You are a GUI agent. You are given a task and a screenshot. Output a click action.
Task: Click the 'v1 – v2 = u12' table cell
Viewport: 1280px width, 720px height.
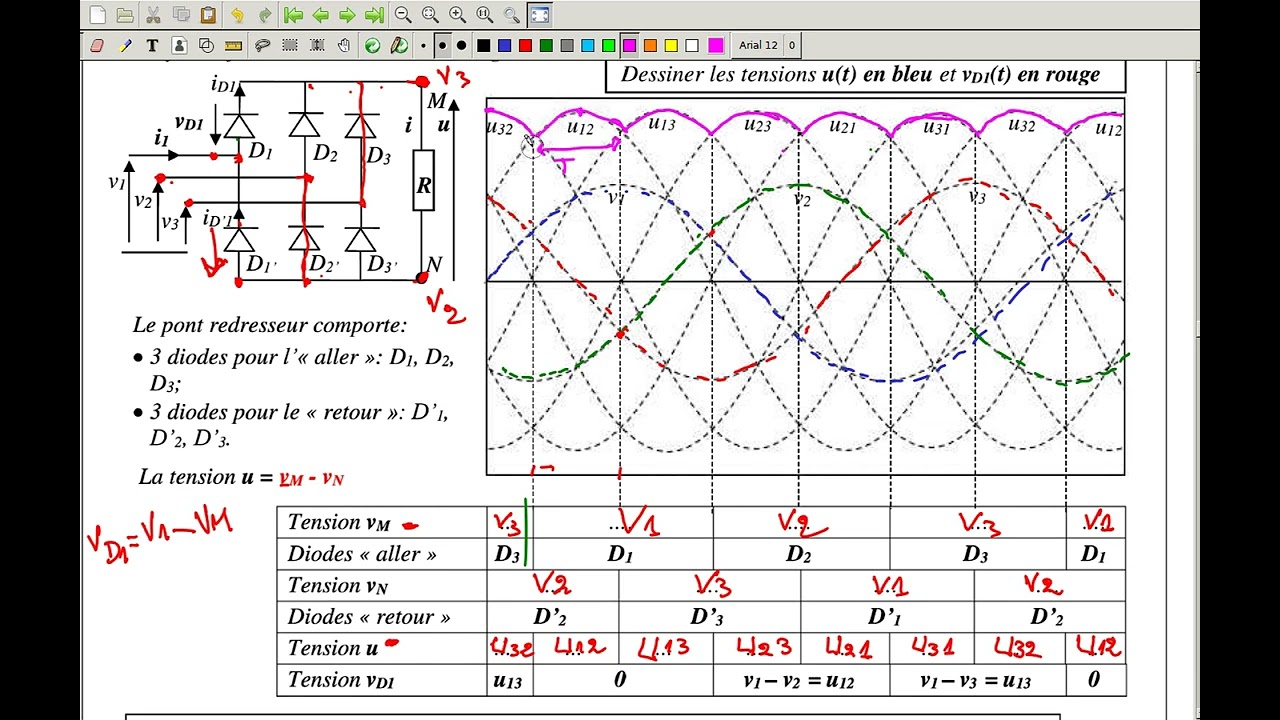click(799, 680)
